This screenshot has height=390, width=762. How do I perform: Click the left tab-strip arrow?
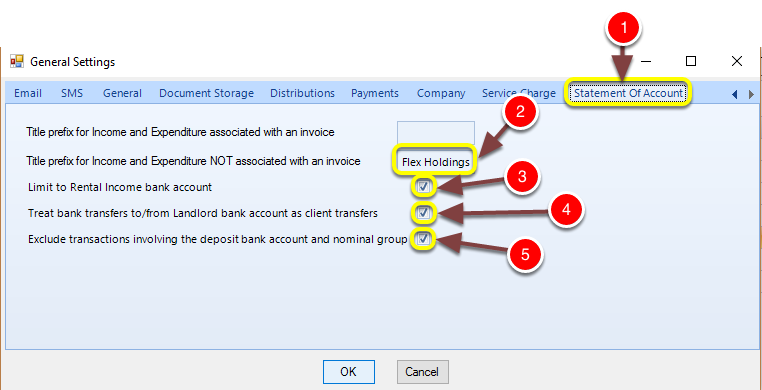(x=734, y=94)
